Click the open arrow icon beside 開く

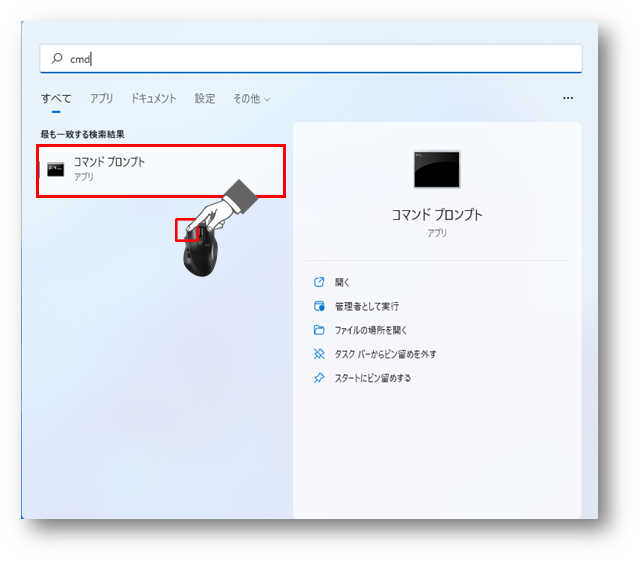click(319, 282)
